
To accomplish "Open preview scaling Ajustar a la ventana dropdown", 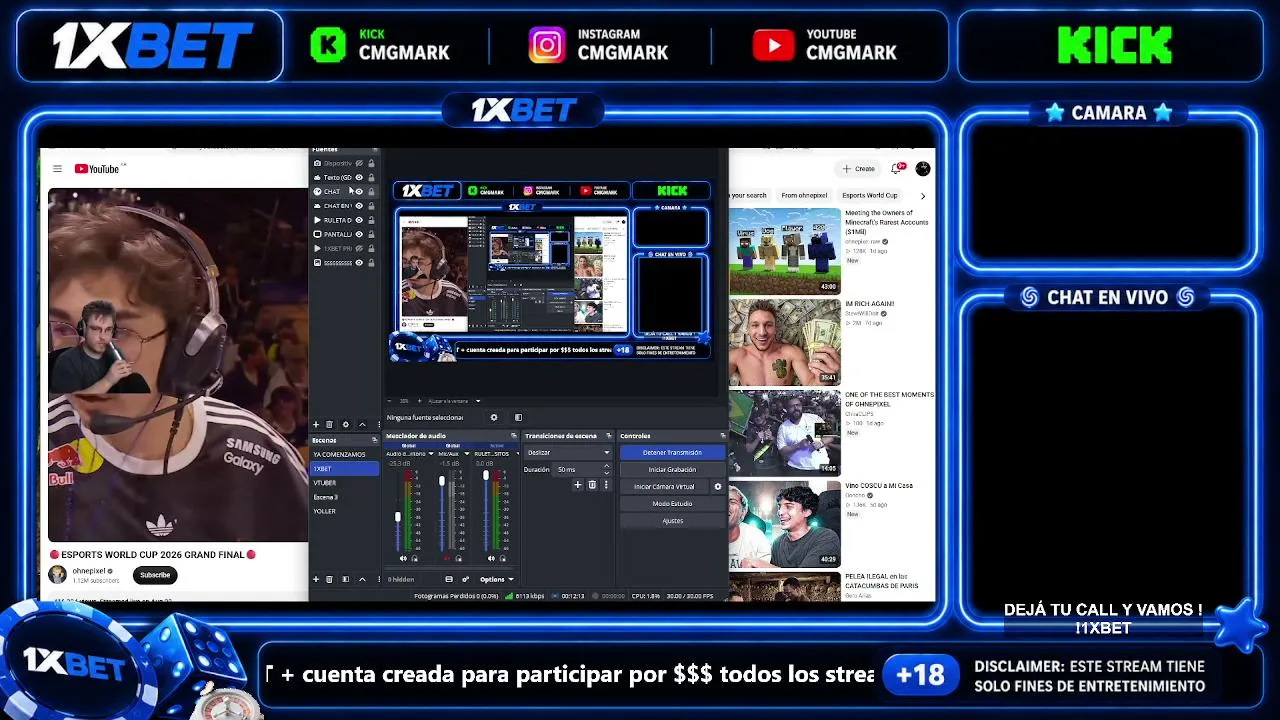I will [454, 401].
